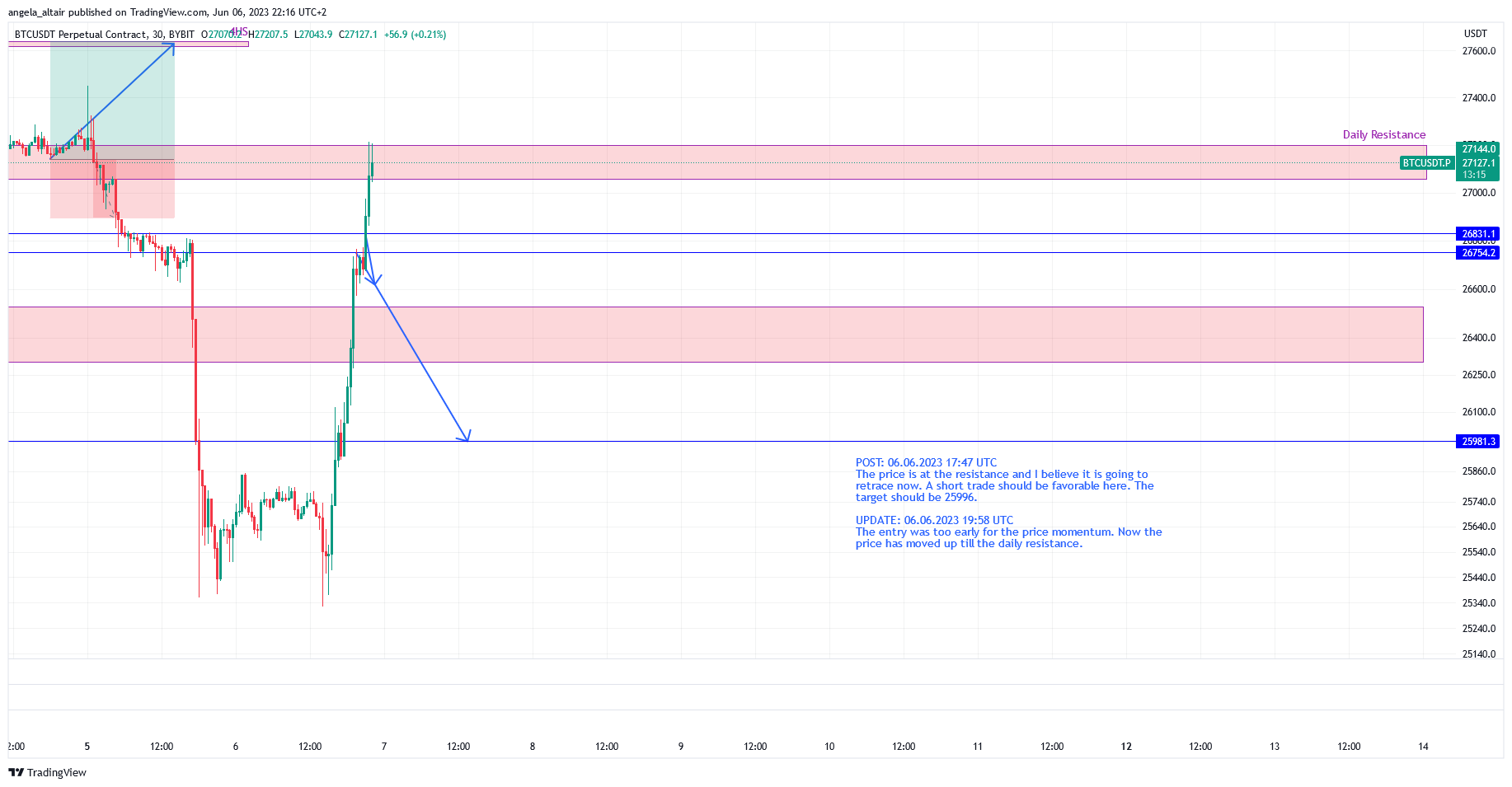Click the TradingView logo at bottom left

click(x=47, y=772)
